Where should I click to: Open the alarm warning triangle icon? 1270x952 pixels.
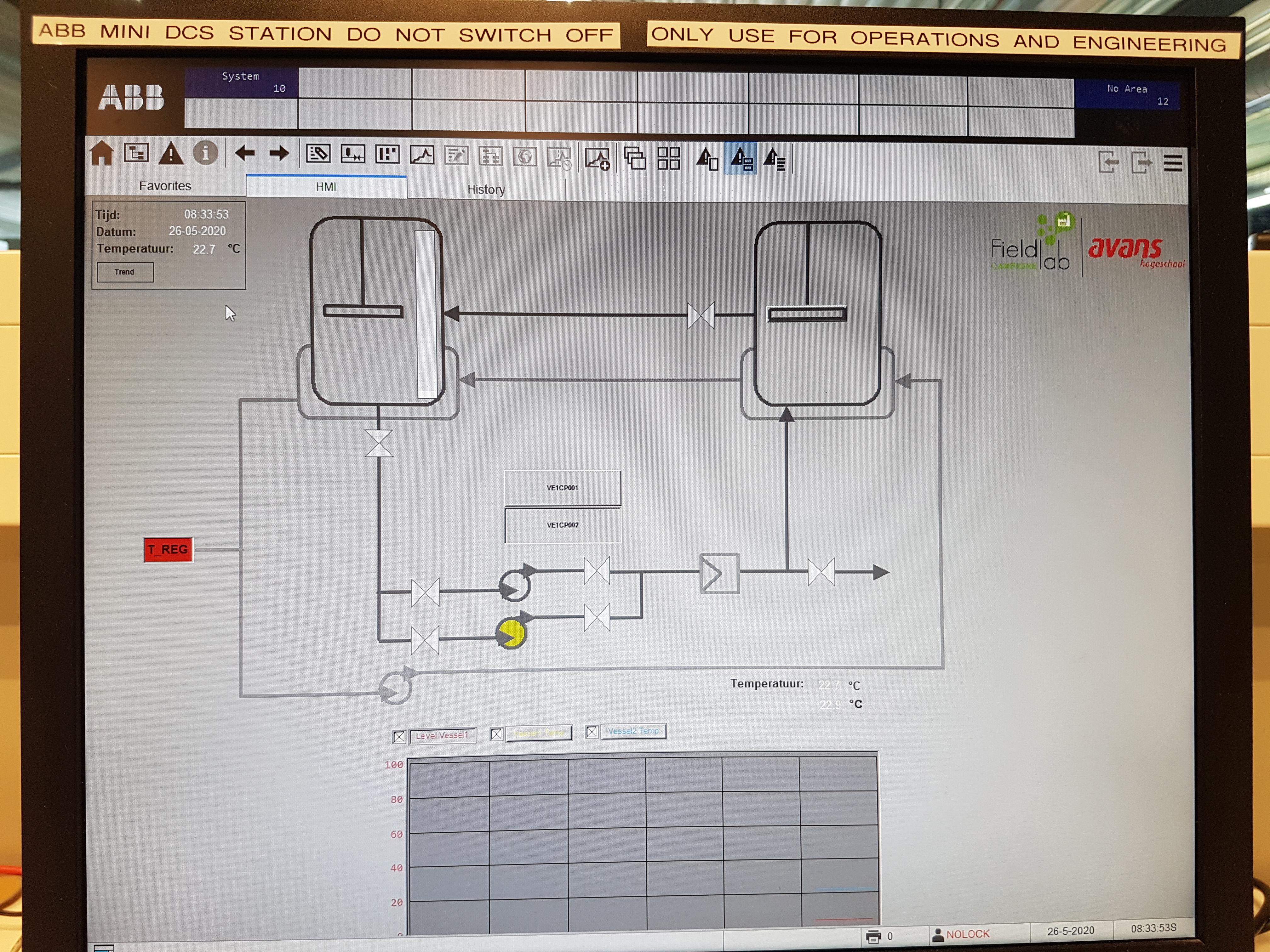pyautogui.click(x=171, y=153)
